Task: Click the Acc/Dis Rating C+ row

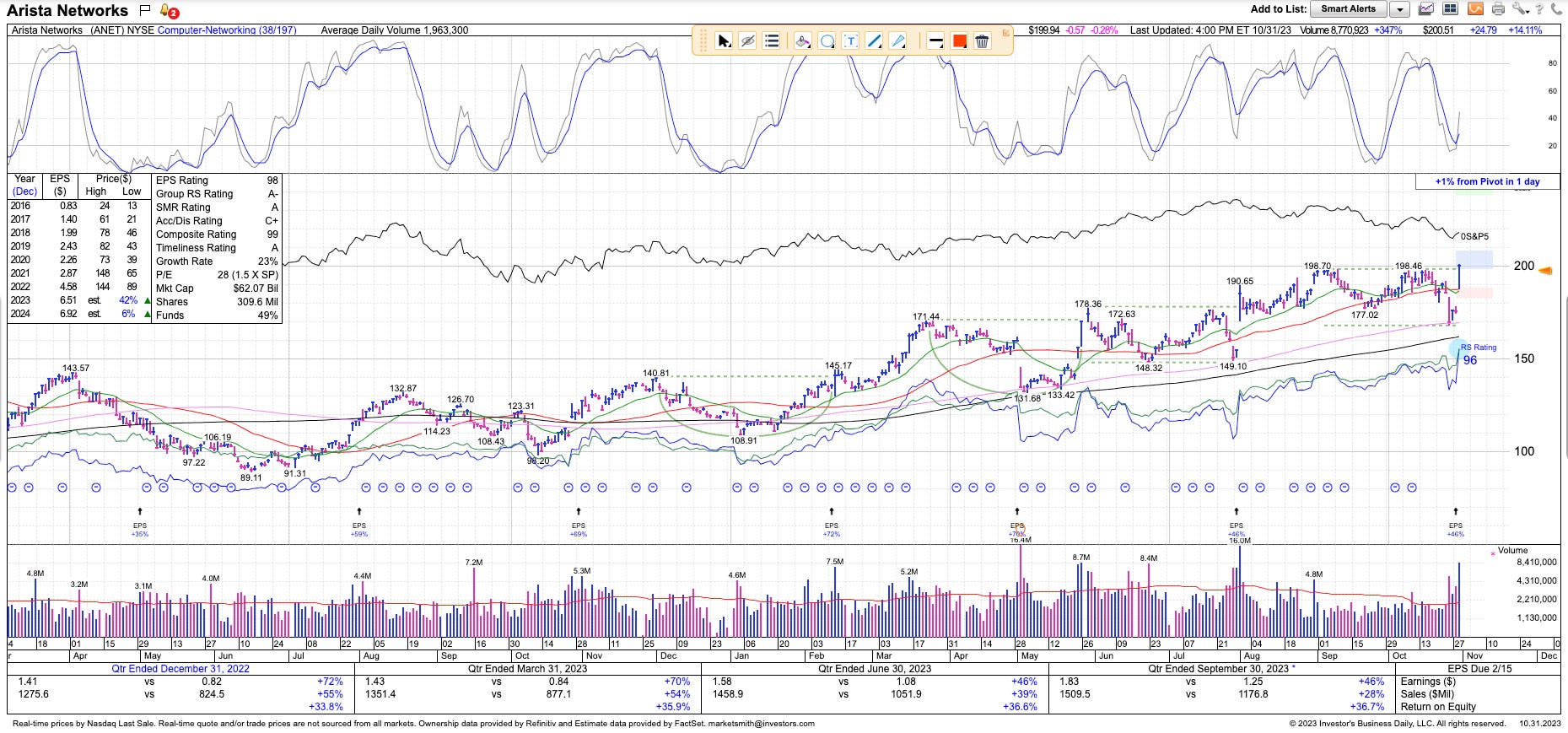Action: pos(217,221)
